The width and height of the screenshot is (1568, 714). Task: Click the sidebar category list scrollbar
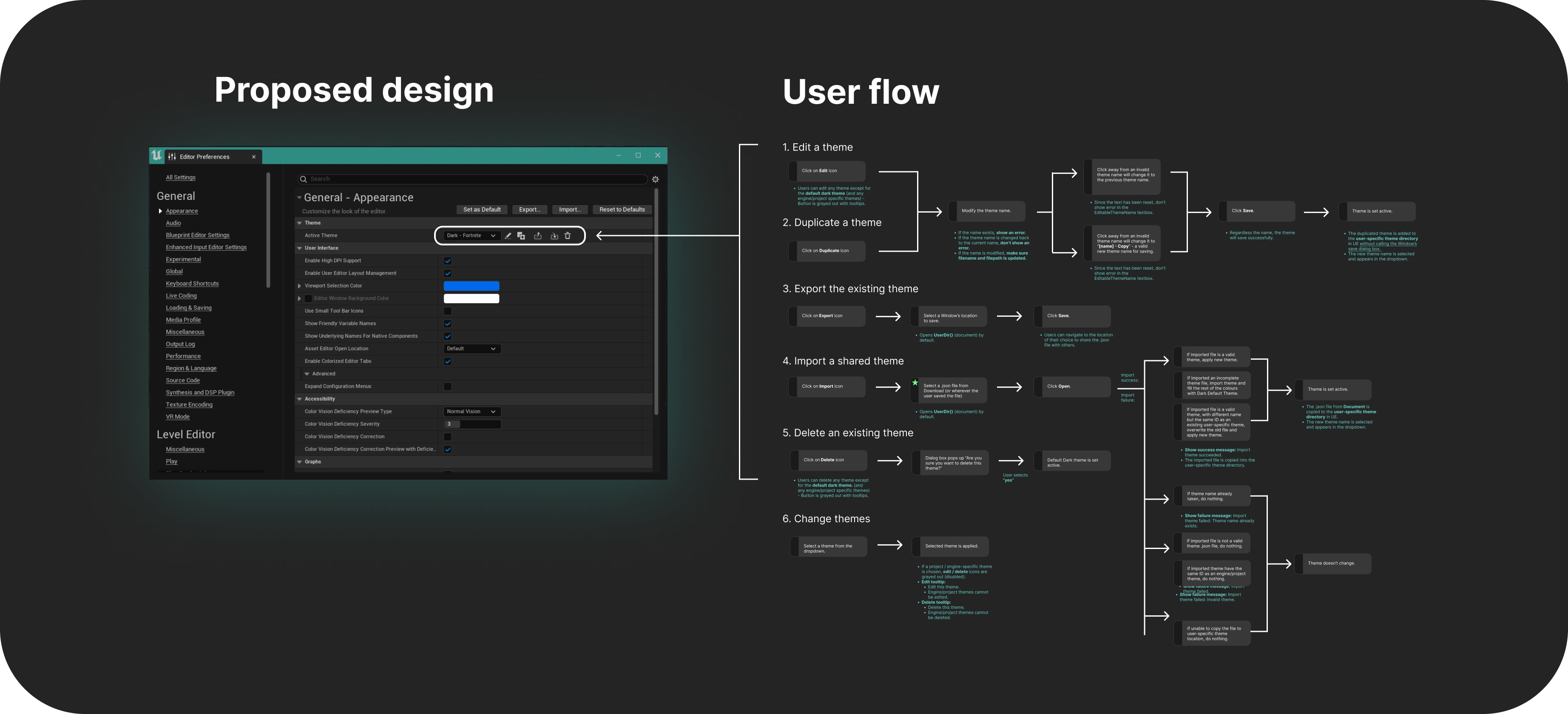(268, 230)
